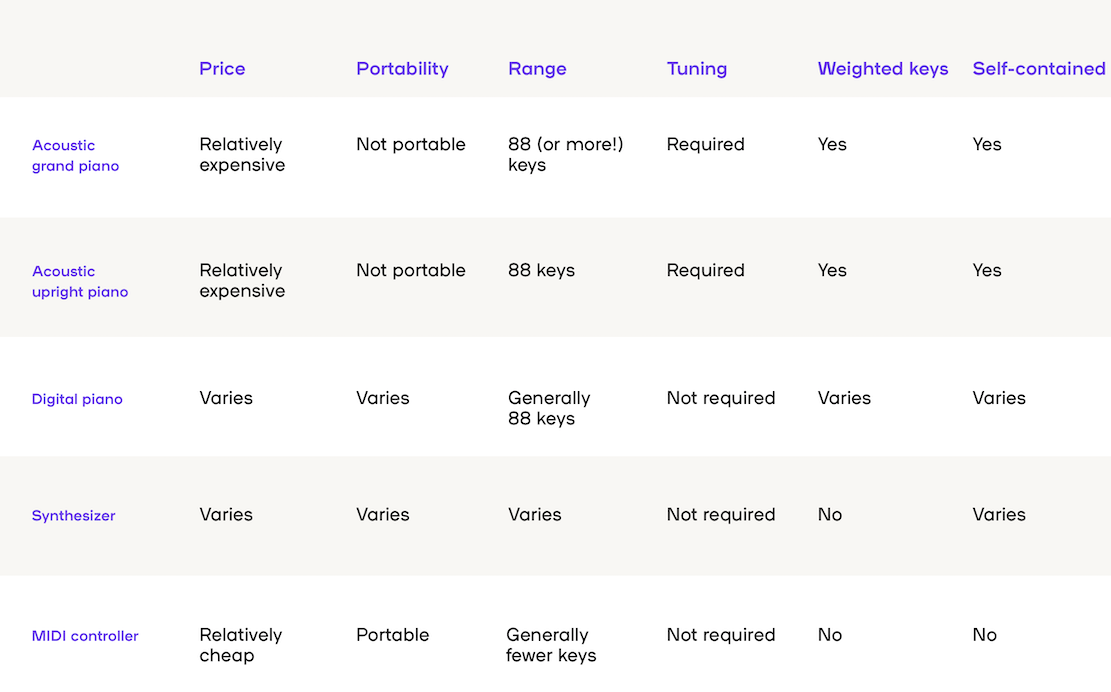1111x692 pixels.
Task: Open the MIDI controller row label
Action: [85, 636]
